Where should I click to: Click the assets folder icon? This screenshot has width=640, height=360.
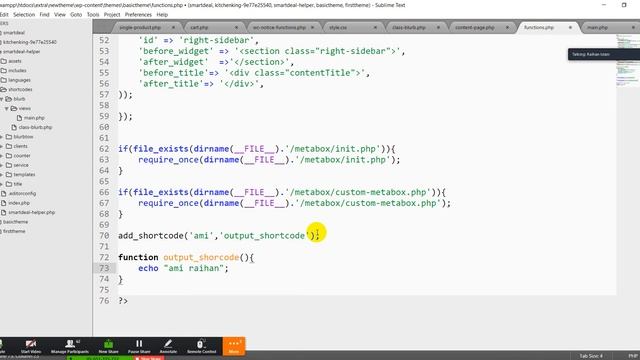click(x=4, y=61)
